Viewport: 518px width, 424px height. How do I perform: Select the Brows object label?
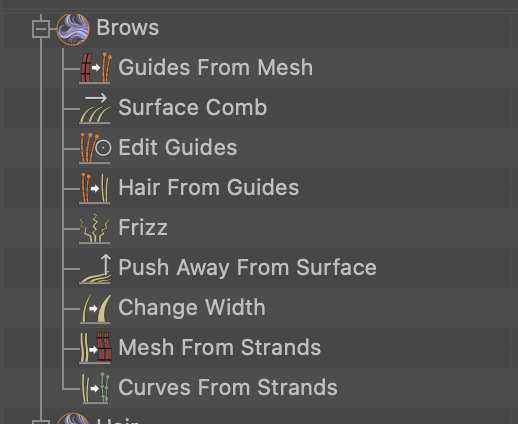pos(128,27)
